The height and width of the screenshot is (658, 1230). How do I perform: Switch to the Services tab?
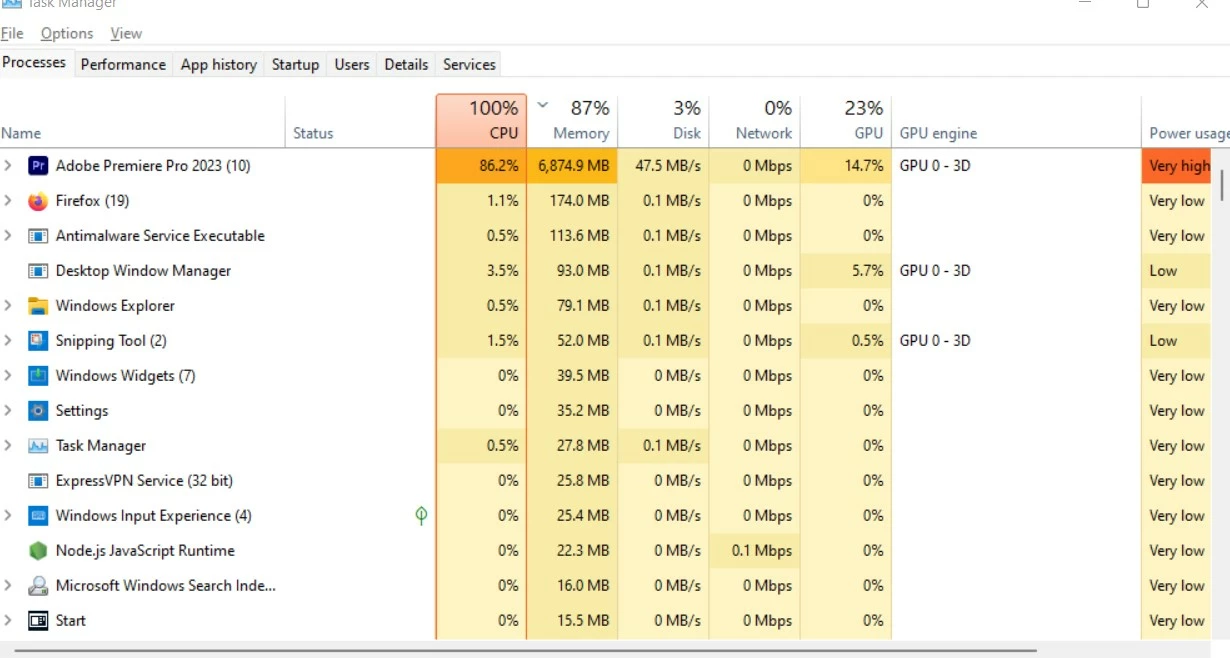[x=469, y=64]
